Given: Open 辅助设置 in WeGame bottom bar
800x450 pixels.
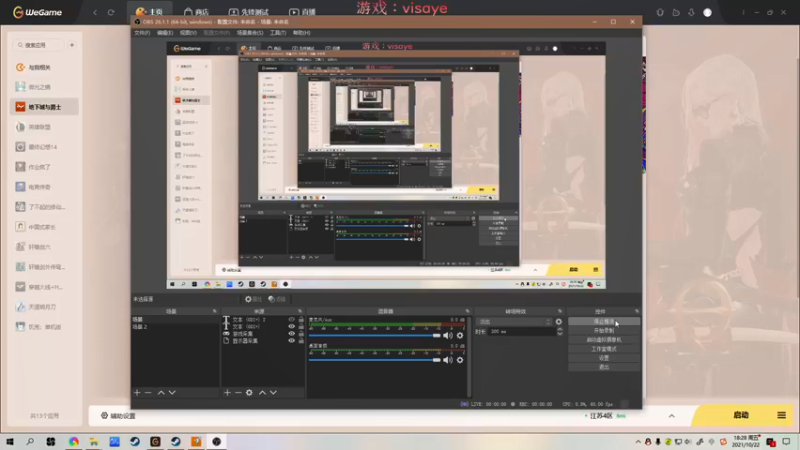Looking at the screenshot, I should (118, 416).
